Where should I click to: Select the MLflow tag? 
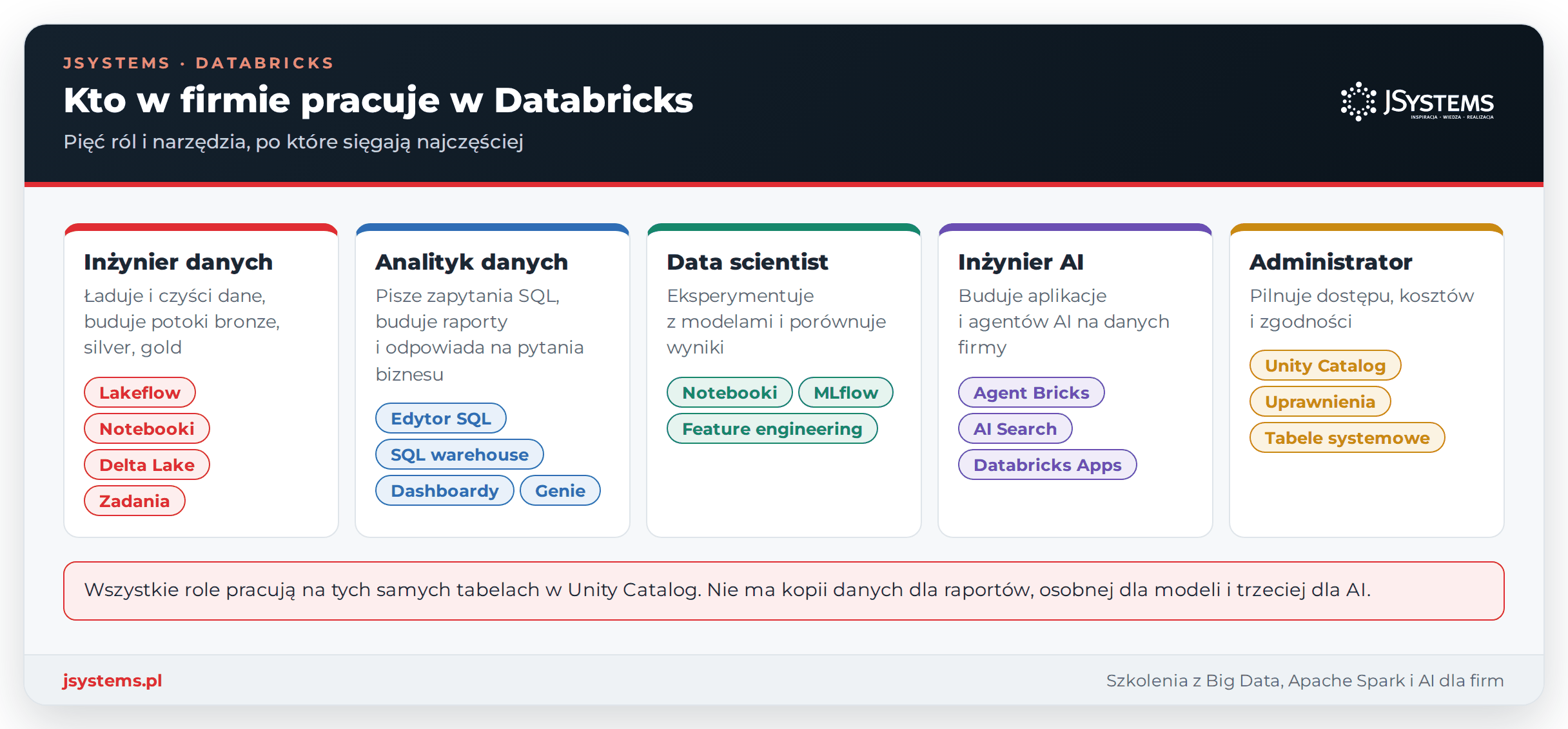point(846,392)
